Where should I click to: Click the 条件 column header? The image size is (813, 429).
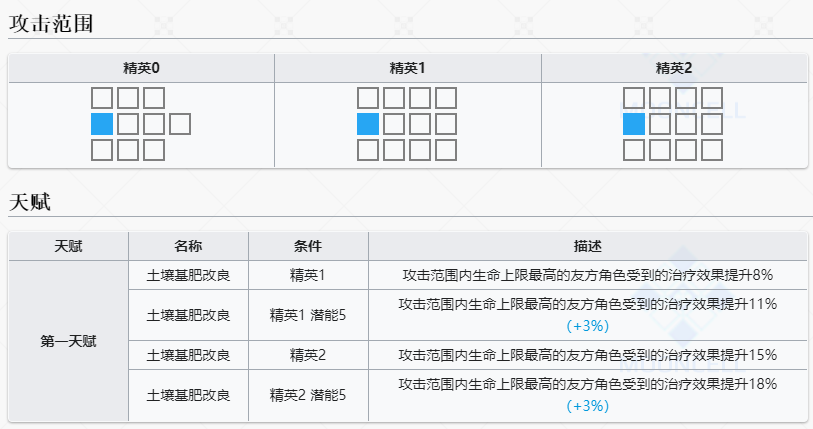click(308, 246)
